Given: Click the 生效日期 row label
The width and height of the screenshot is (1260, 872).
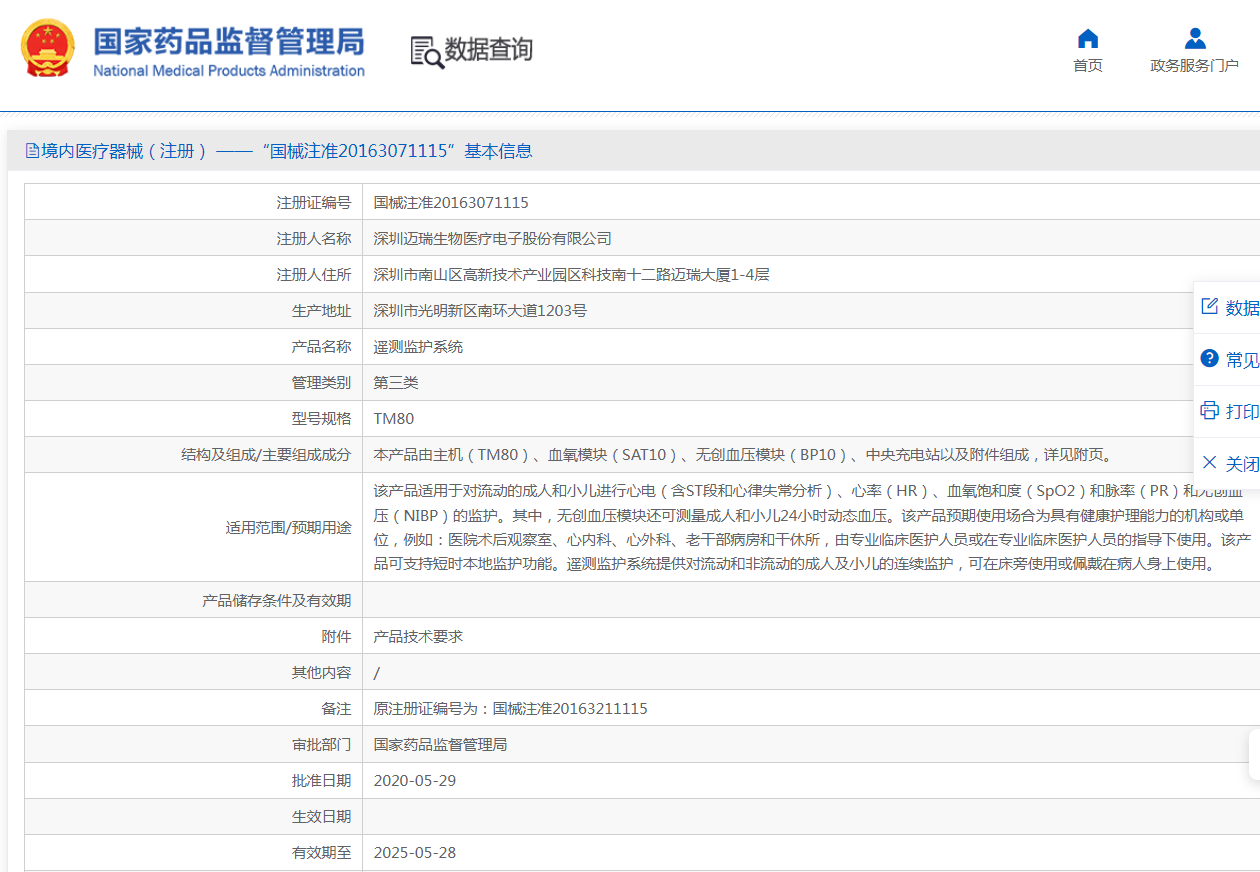Looking at the screenshot, I should [321, 816].
